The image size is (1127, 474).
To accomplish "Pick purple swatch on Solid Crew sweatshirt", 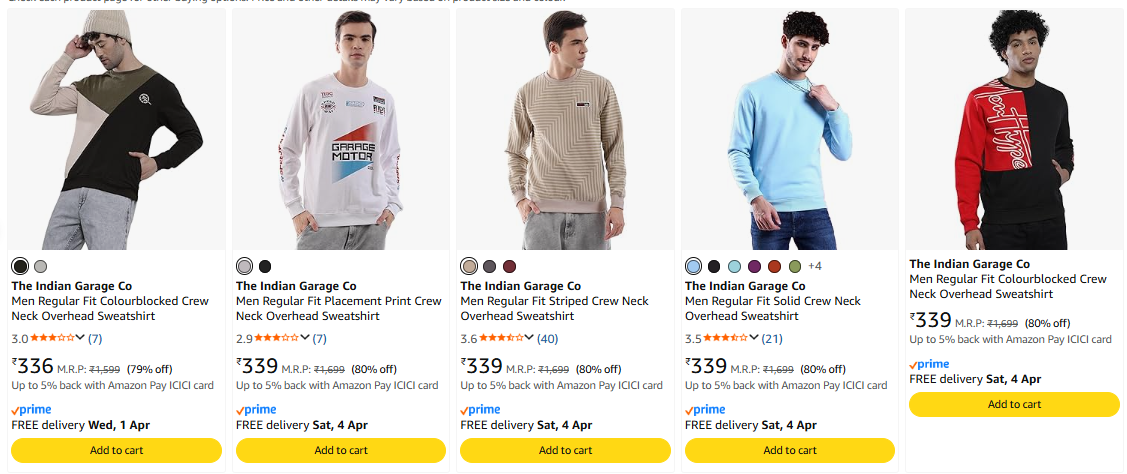I will pyautogui.click(x=754, y=266).
